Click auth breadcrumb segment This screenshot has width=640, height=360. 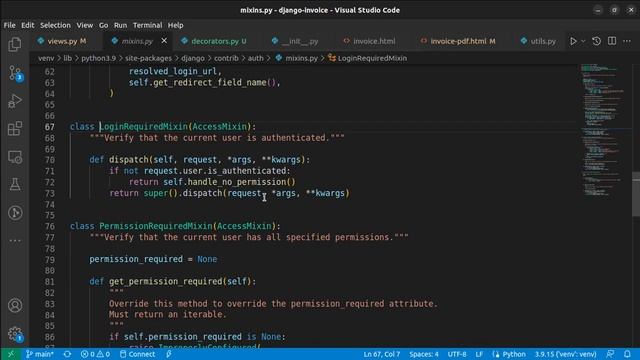coord(256,58)
